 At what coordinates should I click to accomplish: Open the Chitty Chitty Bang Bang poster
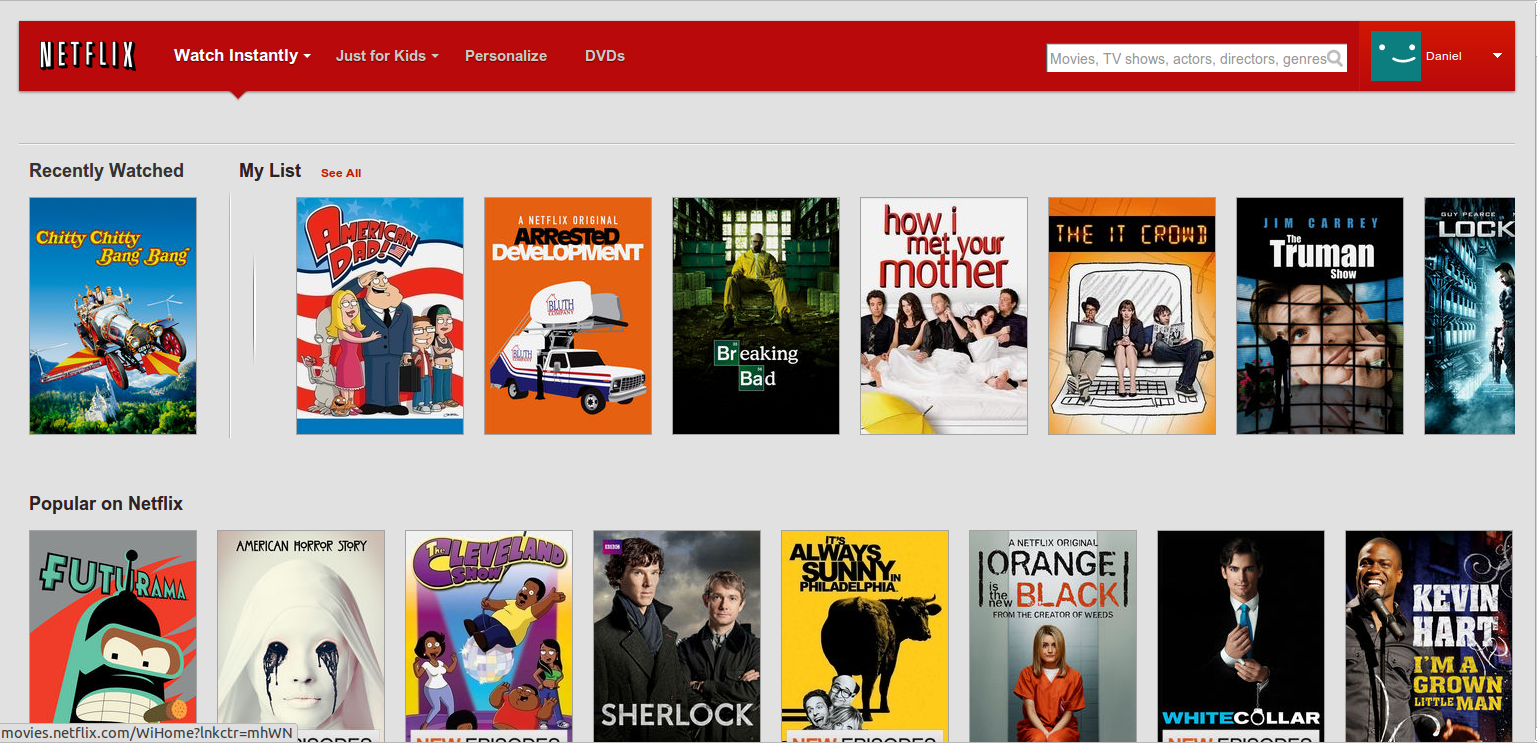pyautogui.click(x=113, y=316)
